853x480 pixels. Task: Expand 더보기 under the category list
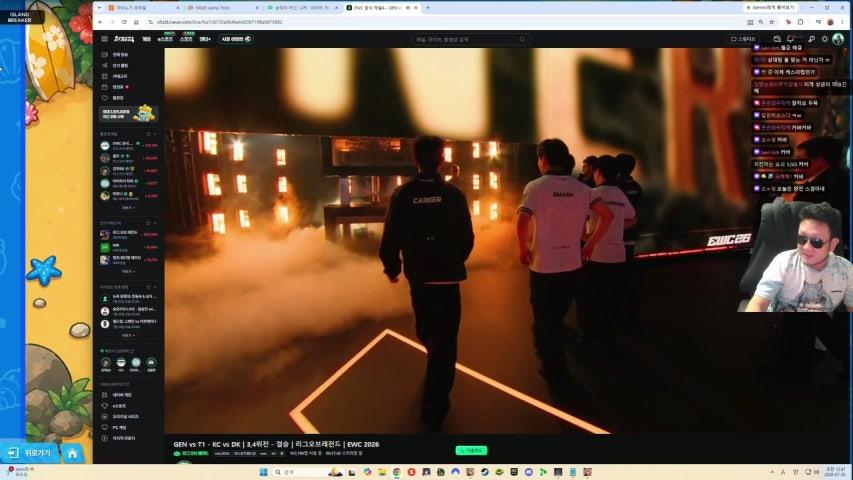pyautogui.click(x=128, y=272)
